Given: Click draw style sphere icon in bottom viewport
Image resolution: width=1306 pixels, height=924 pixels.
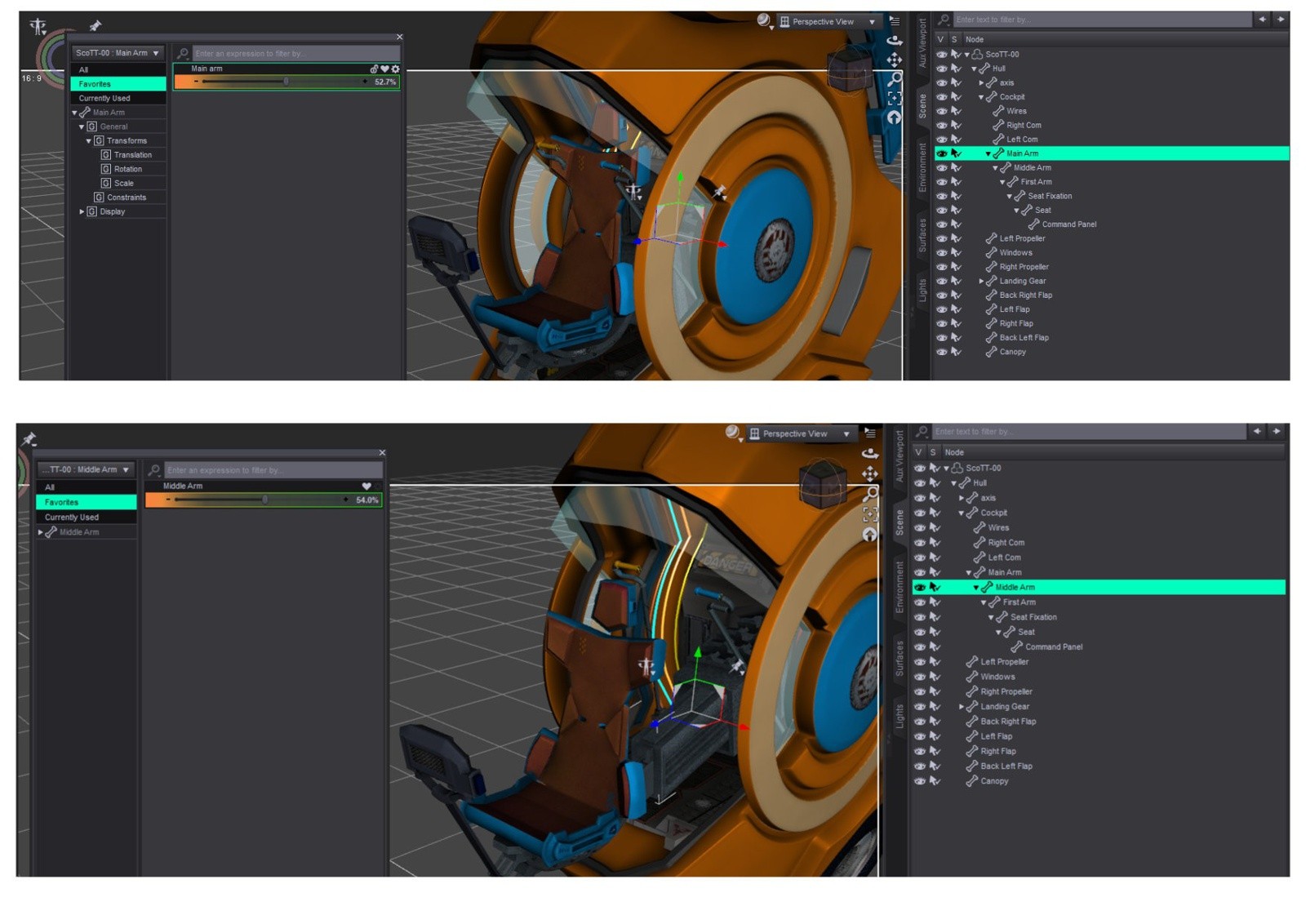Looking at the screenshot, I should click(x=733, y=433).
